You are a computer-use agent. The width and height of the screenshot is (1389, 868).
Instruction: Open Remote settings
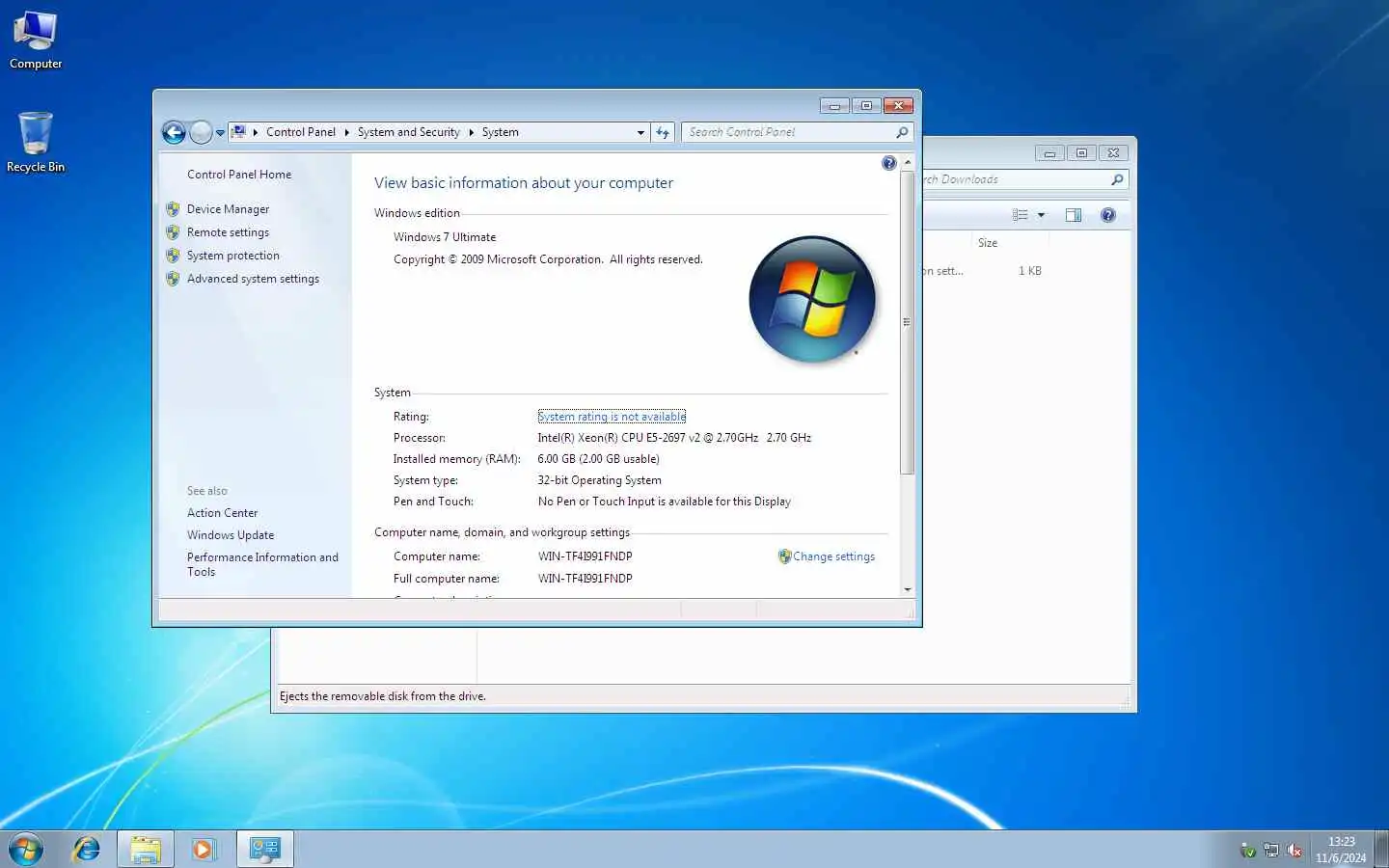228,232
